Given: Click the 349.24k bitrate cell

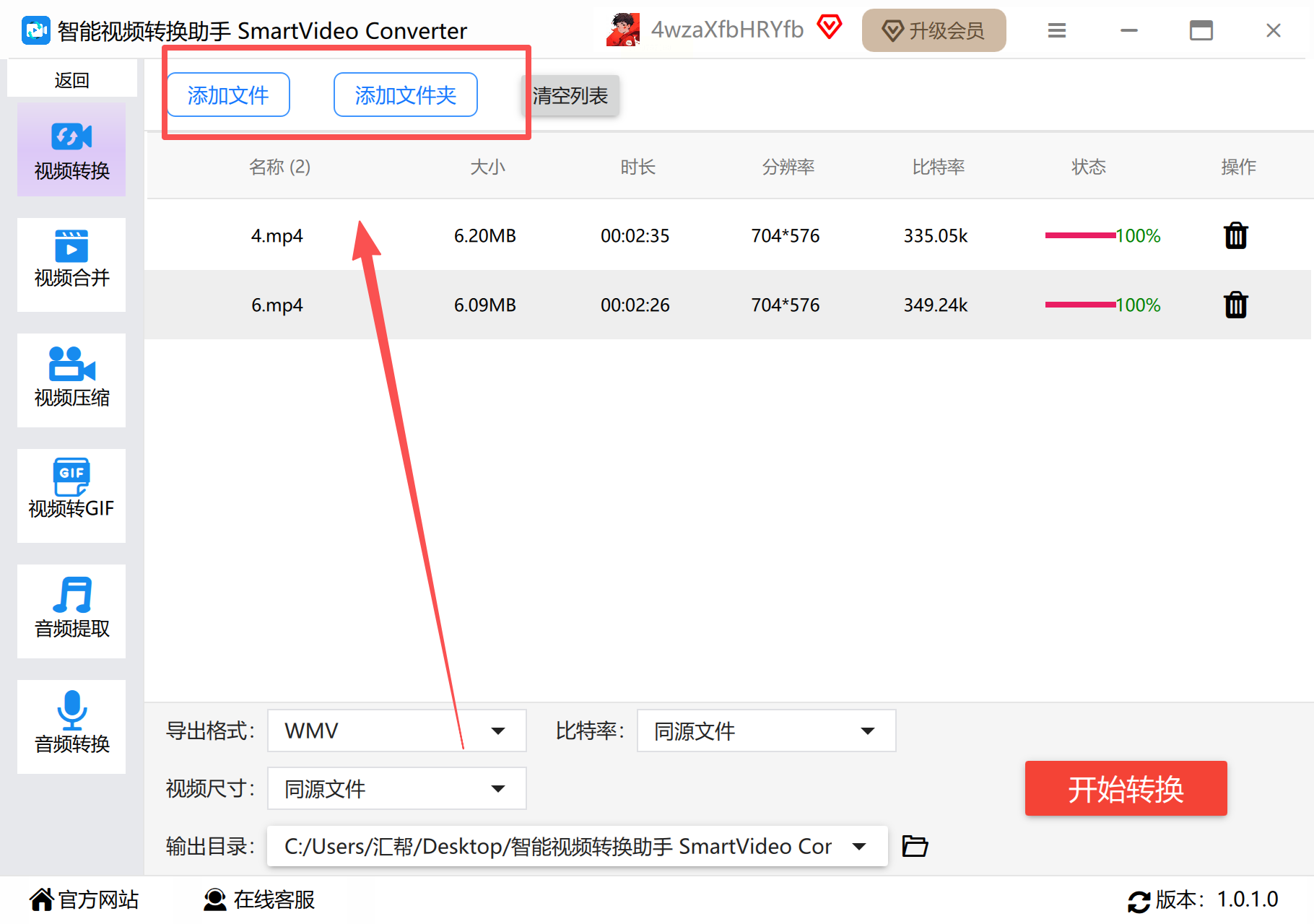Looking at the screenshot, I should (x=936, y=305).
